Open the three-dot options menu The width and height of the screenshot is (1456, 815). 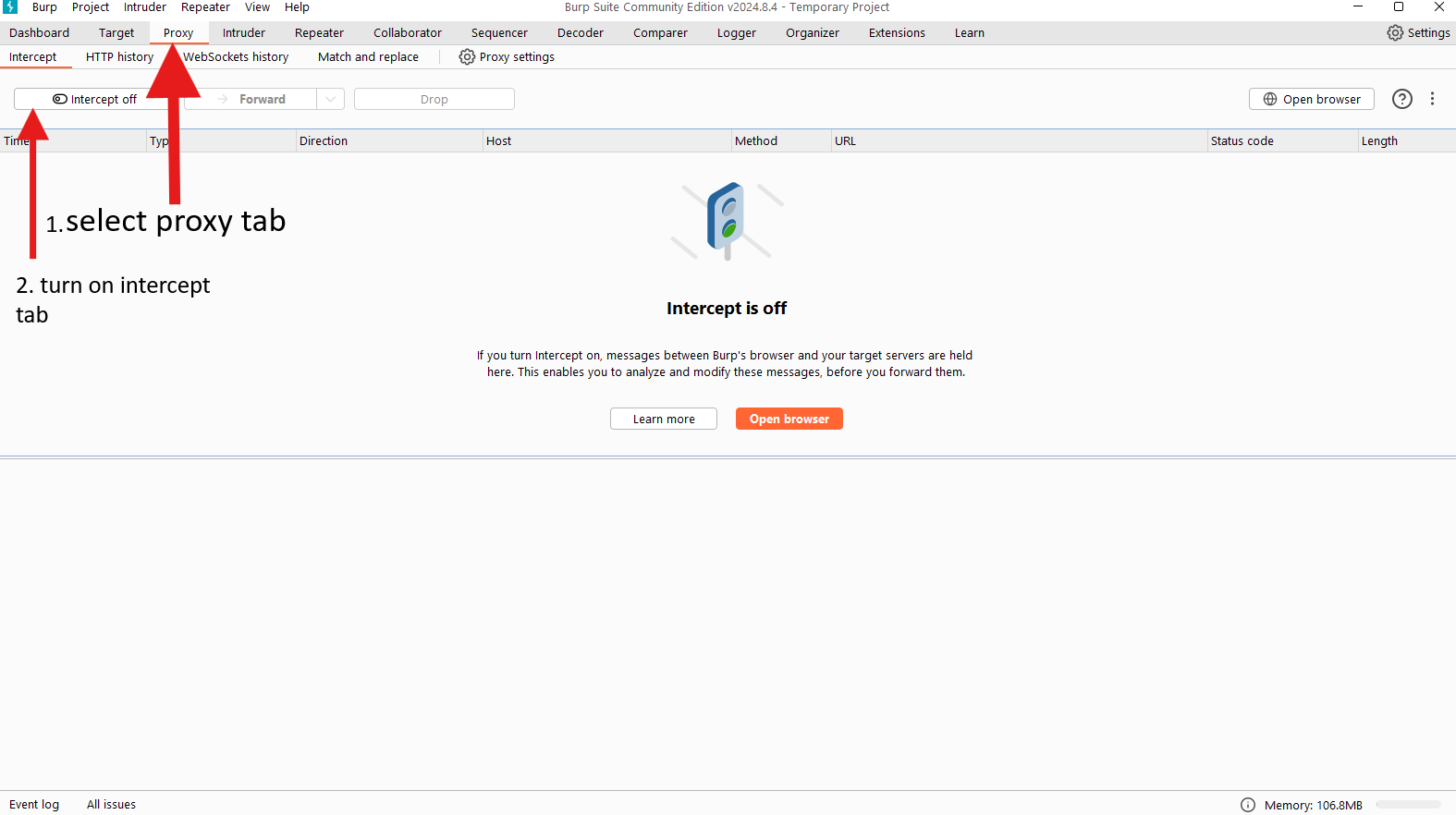coord(1432,99)
